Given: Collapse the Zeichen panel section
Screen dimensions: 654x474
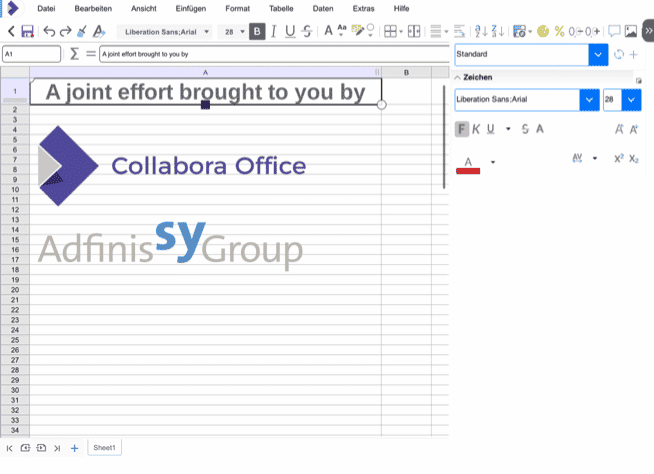Looking at the screenshot, I should pyautogui.click(x=458, y=77).
